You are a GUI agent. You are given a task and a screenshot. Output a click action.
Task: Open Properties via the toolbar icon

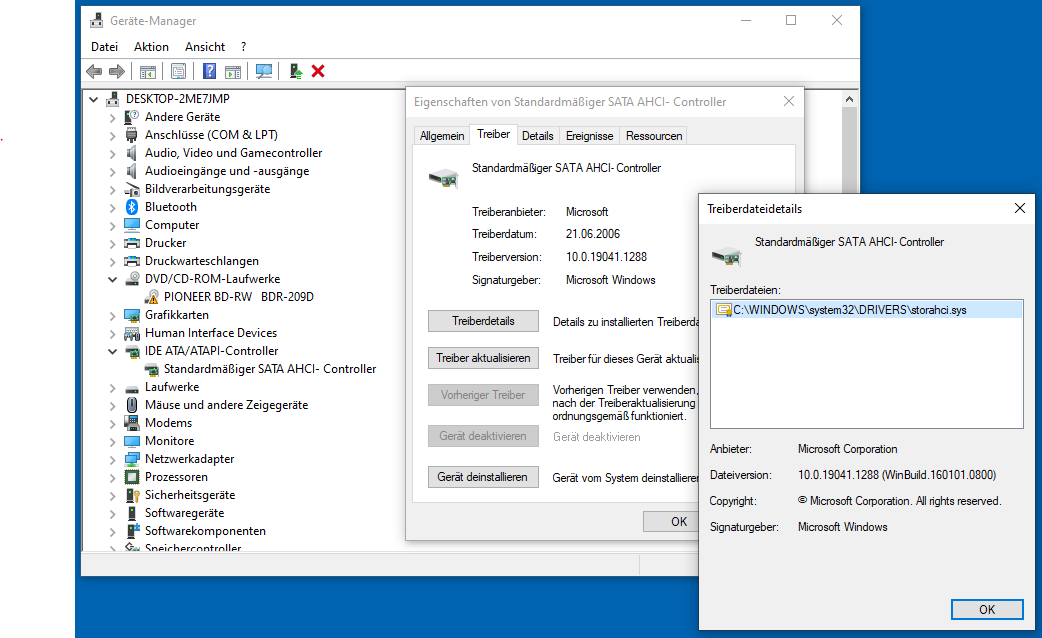click(x=178, y=71)
